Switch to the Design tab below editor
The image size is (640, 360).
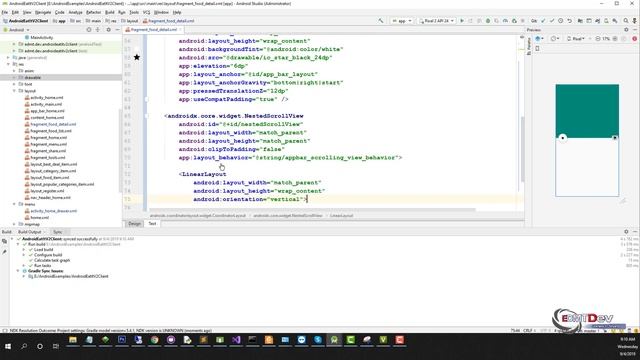pyautogui.click(x=134, y=224)
